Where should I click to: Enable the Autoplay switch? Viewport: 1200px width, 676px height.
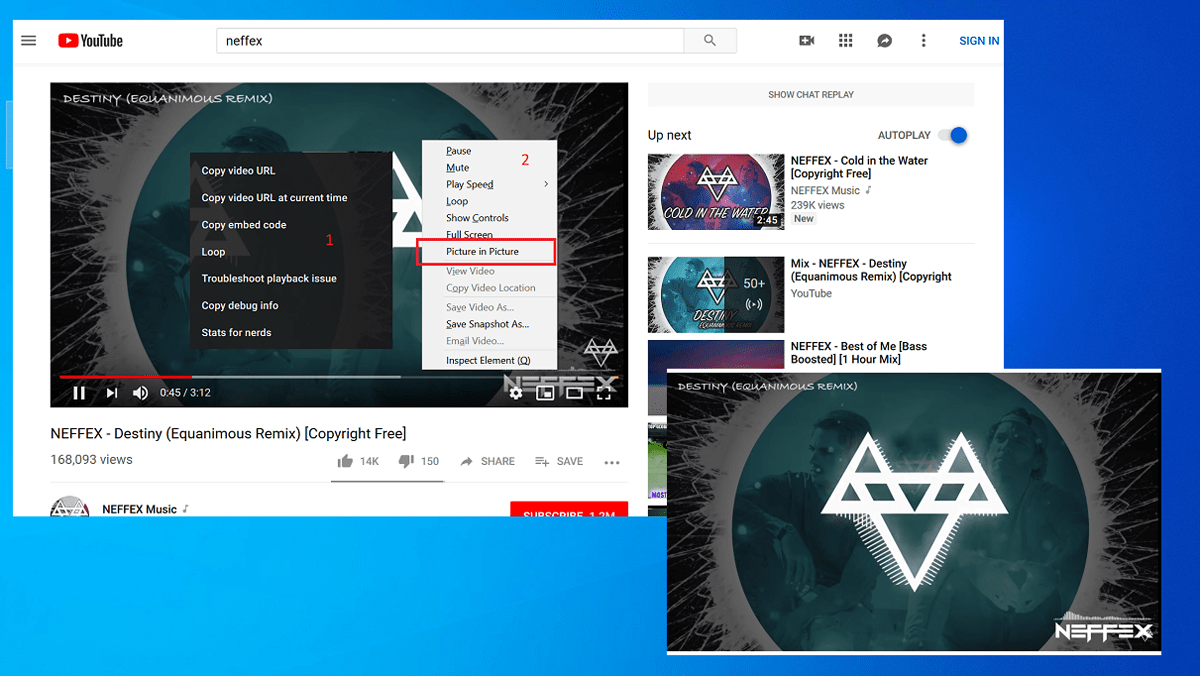[x=952, y=135]
